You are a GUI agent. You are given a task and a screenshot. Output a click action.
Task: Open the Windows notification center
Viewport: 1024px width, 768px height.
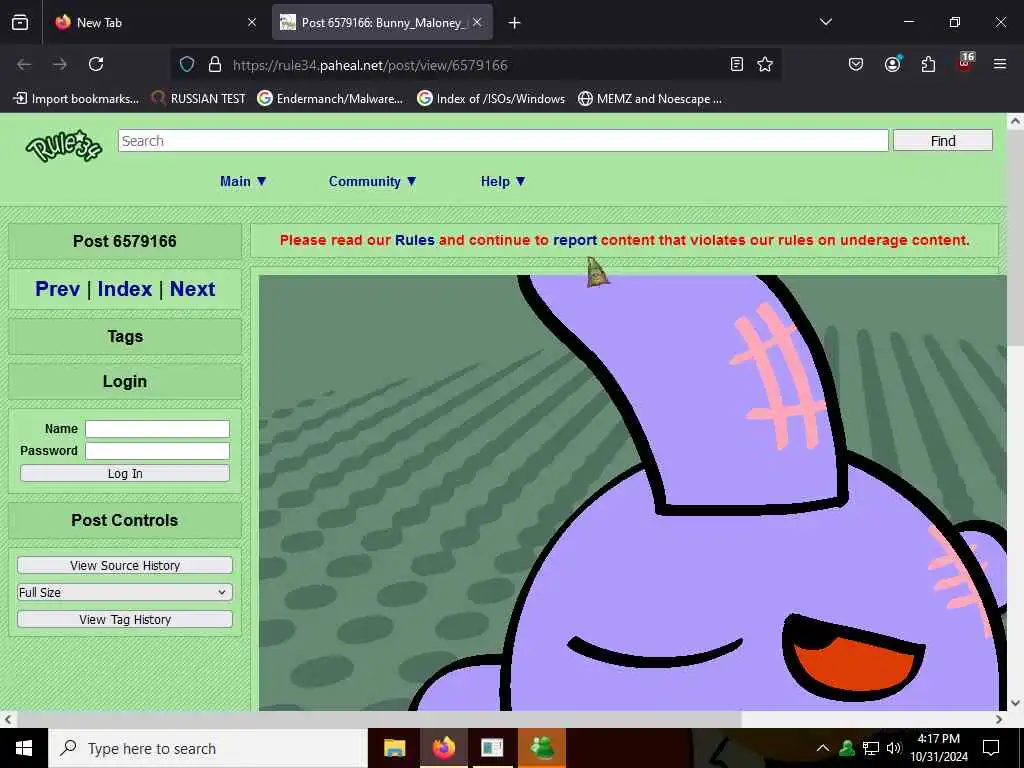(991, 748)
